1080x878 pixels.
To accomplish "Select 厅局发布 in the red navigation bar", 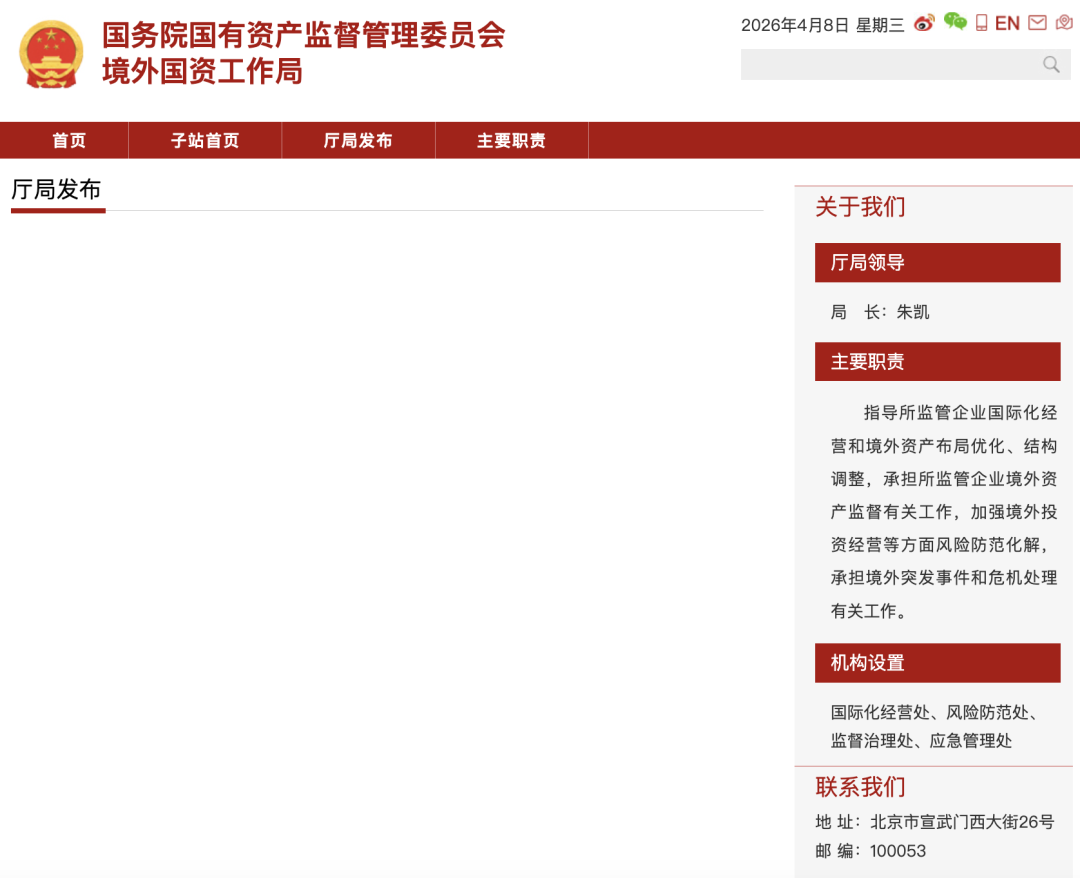I will coord(358,141).
